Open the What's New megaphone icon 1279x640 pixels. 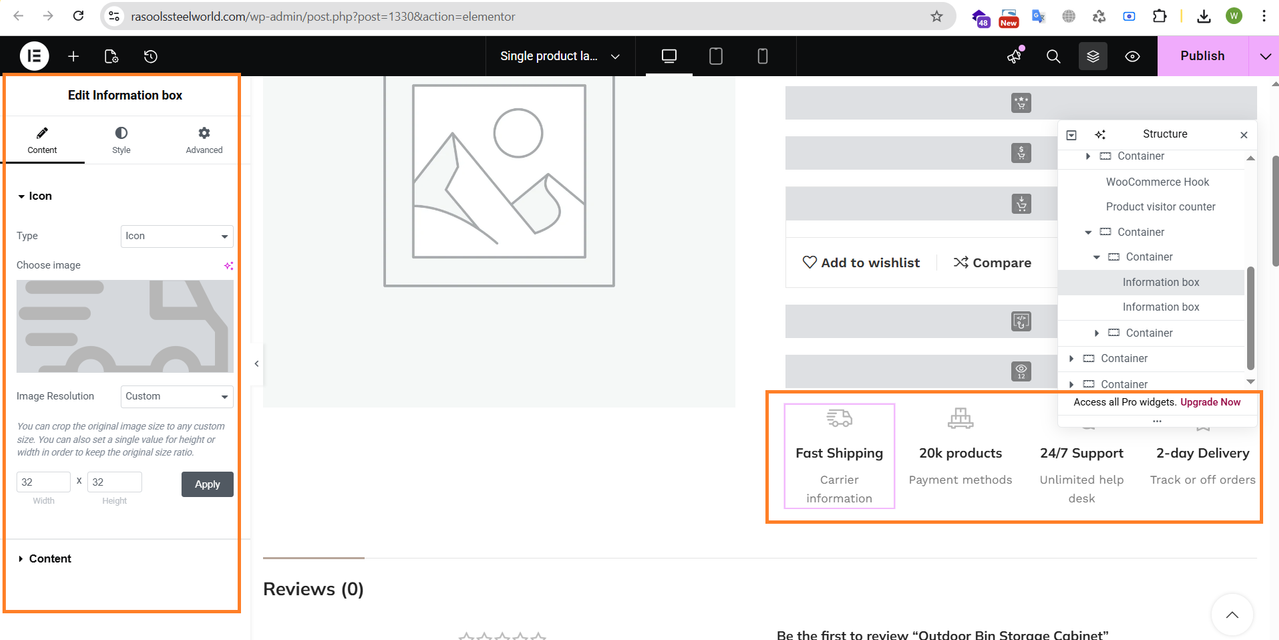tap(1015, 57)
